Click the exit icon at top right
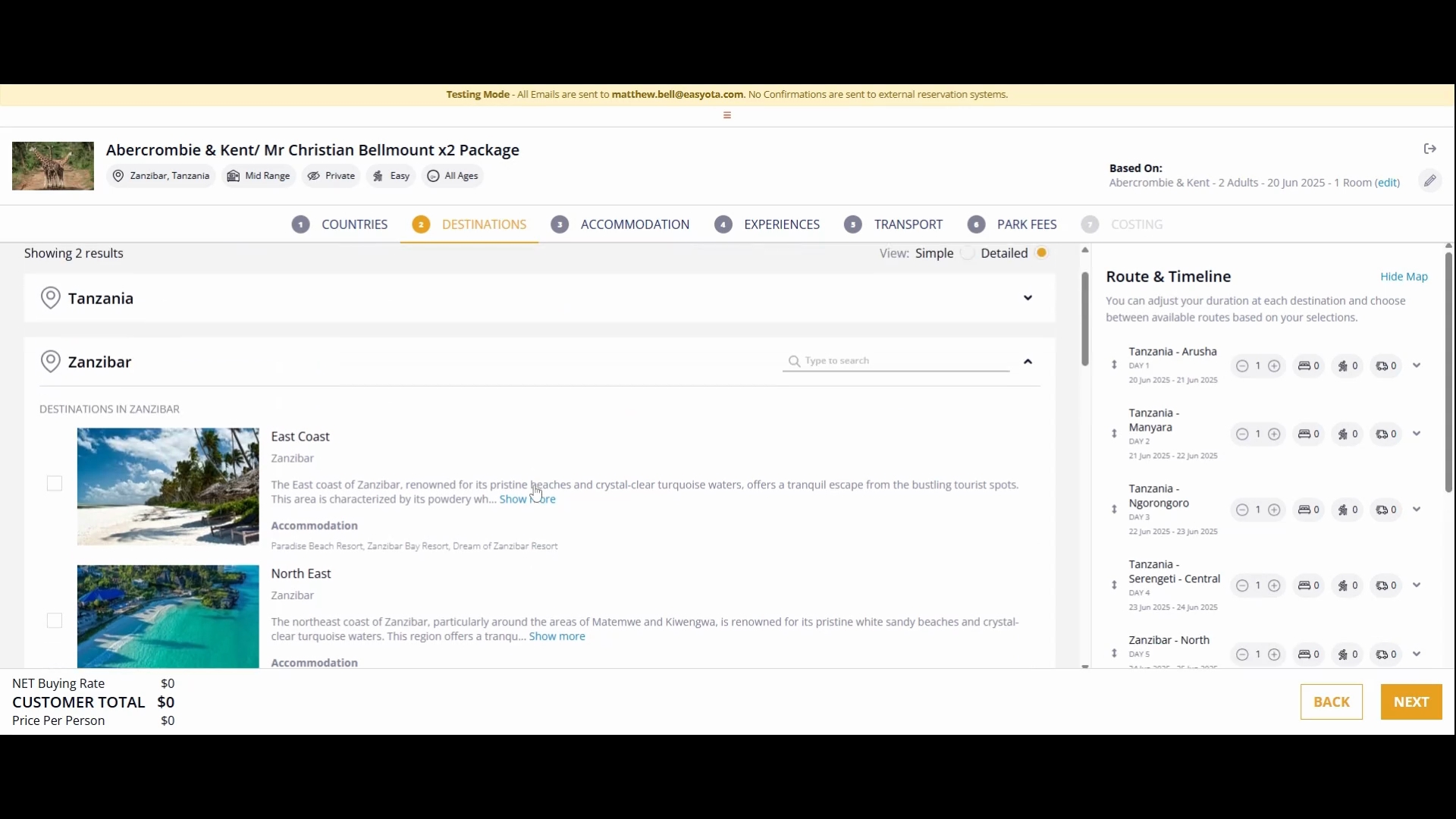1456x819 pixels. pyautogui.click(x=1430, y=149)
